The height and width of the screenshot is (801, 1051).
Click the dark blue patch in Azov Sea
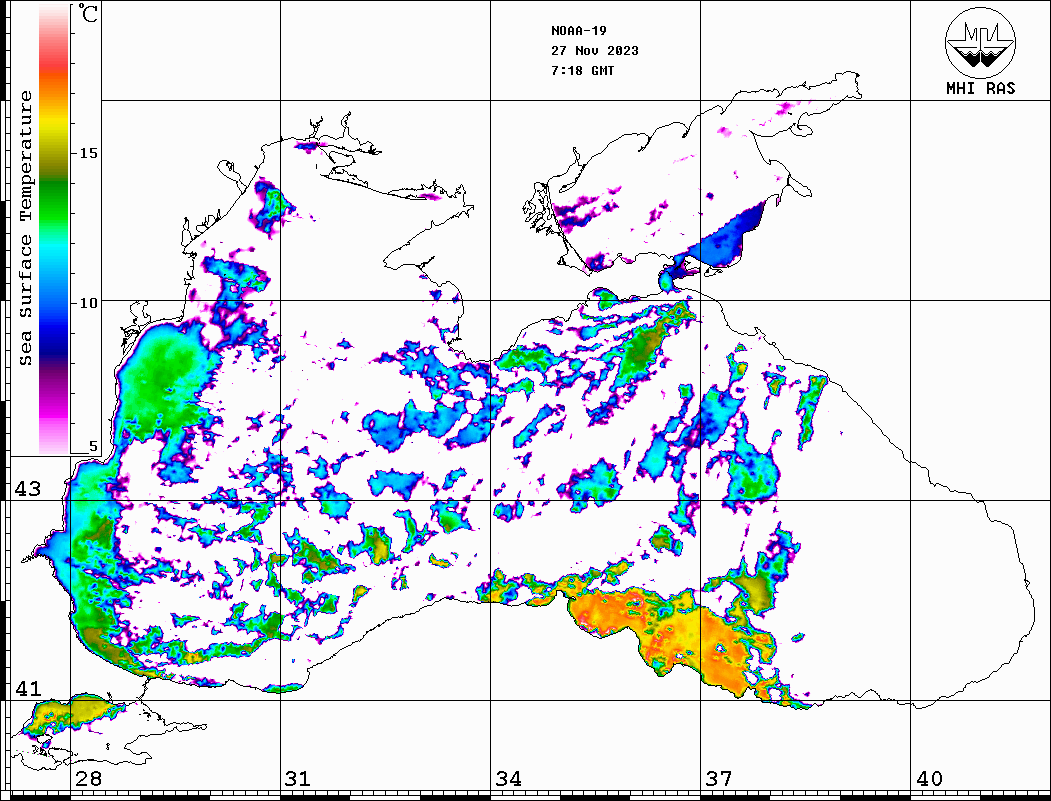pos(727,238)
